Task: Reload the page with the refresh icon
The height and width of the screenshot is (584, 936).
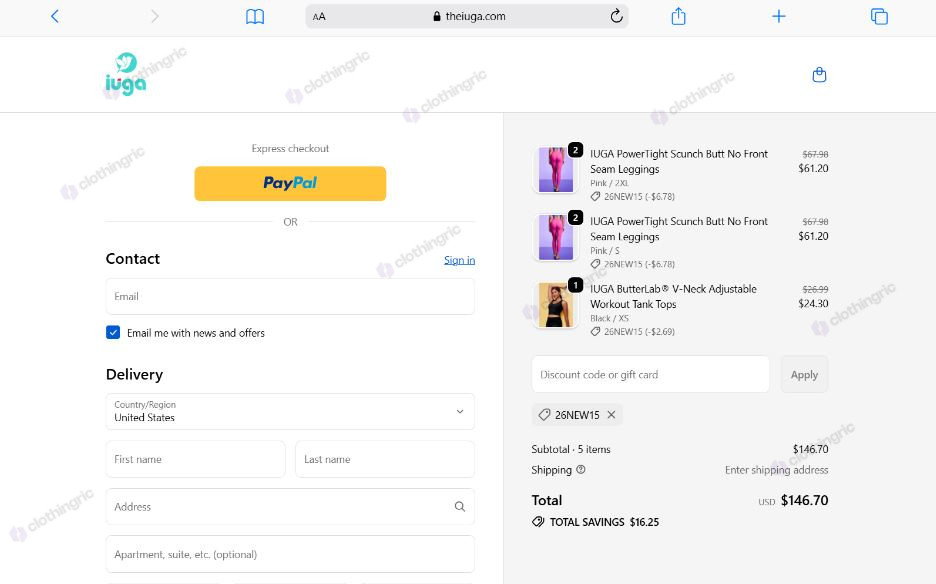Action: coord(617,16)
